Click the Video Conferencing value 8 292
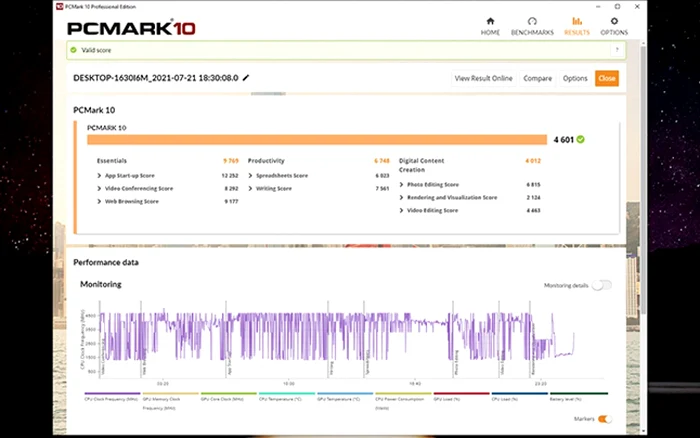This screenshot has width=700, height=438. [x=231, y=188]
